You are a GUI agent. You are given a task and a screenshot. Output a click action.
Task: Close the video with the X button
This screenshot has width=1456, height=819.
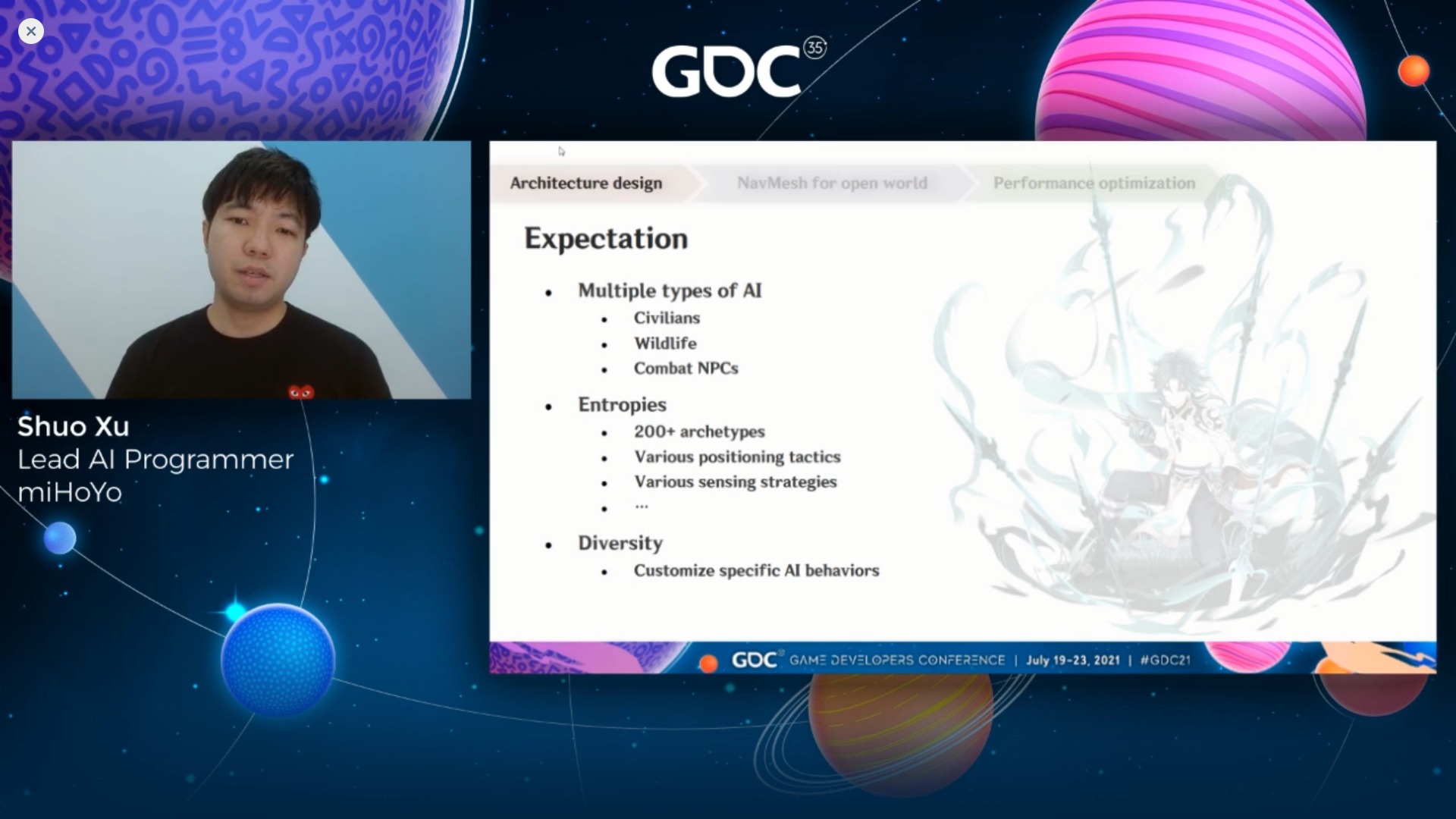click(31, 31)
